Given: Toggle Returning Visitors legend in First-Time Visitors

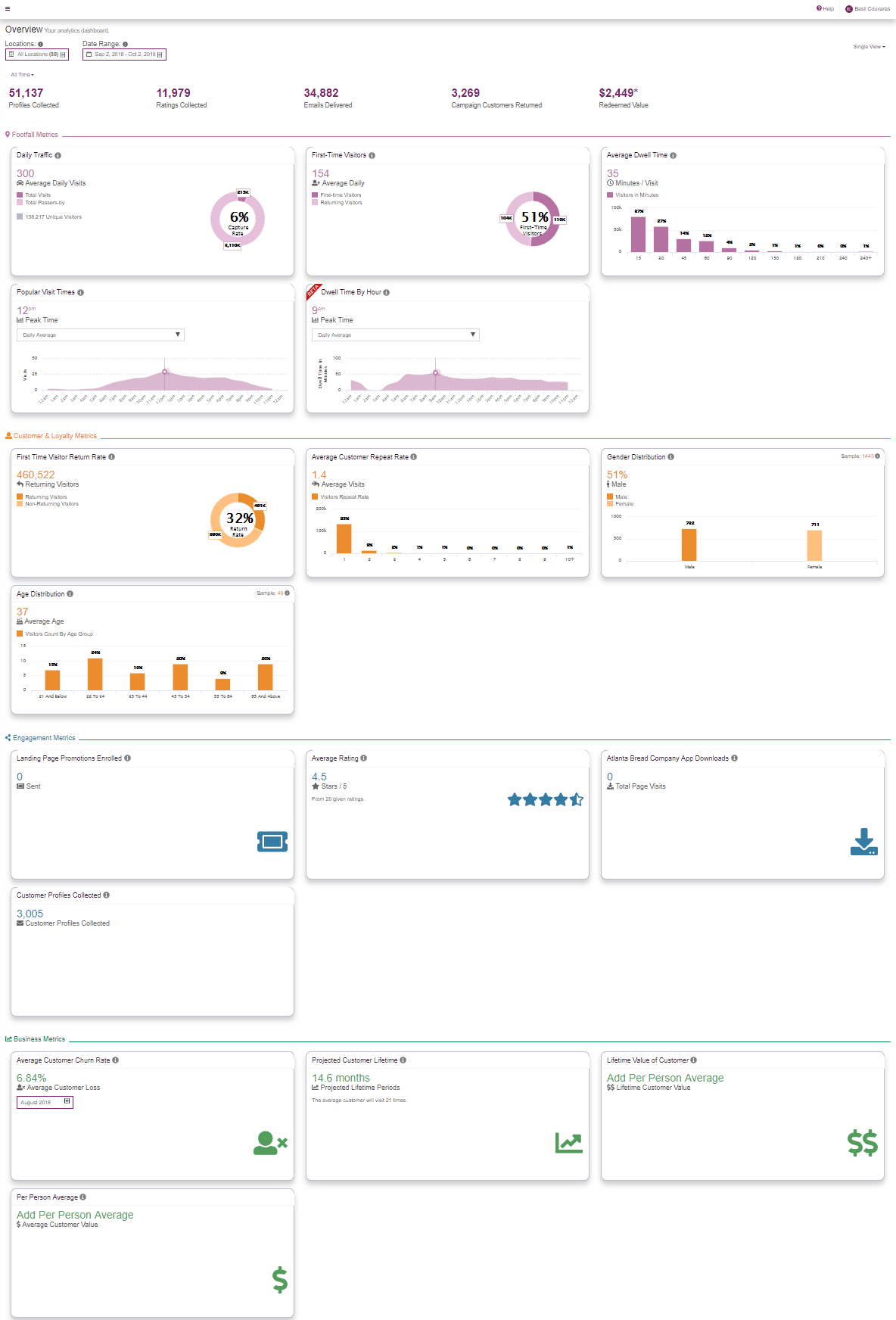Looking at the screenshot, I should (x=341, y=203).
